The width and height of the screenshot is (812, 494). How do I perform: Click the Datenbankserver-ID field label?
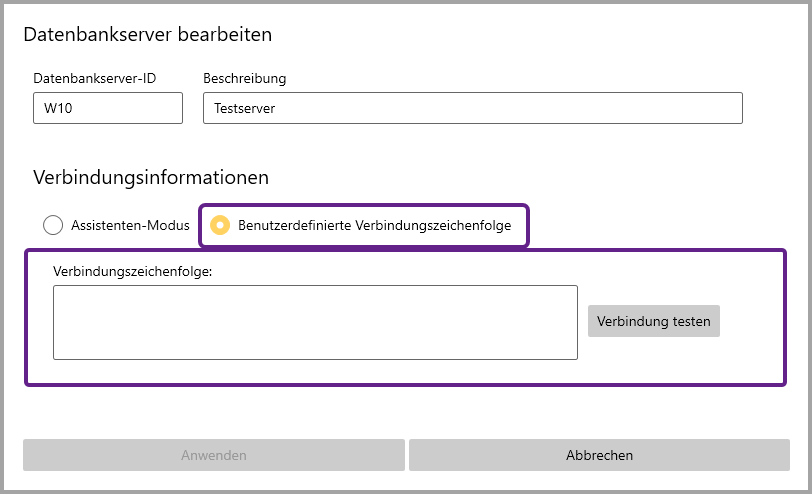[94, 78]
